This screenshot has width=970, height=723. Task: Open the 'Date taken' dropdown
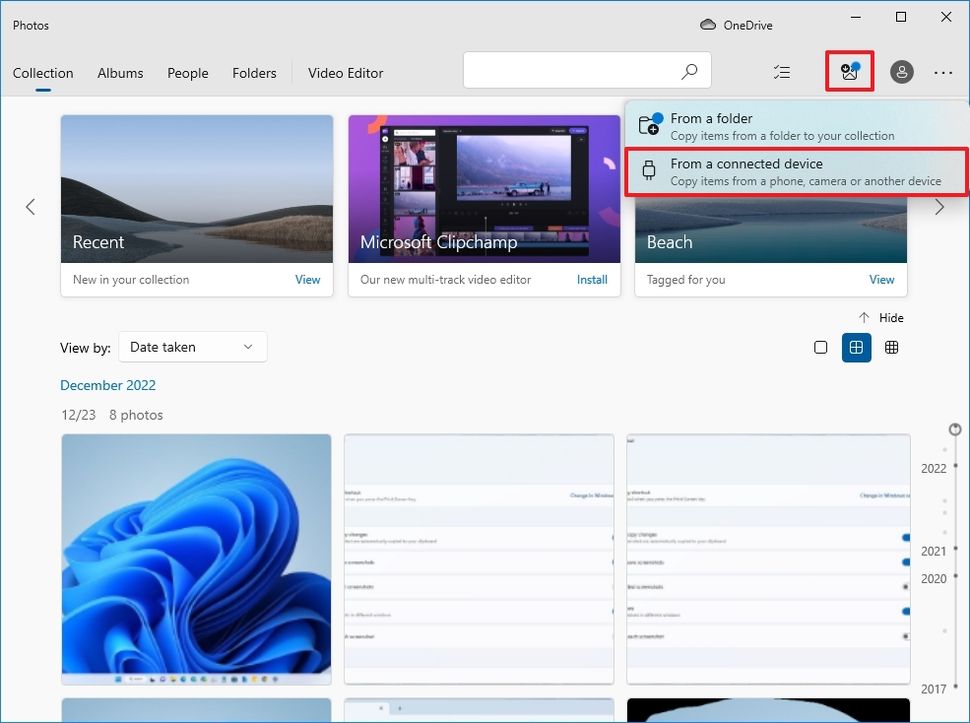(192, 347)
